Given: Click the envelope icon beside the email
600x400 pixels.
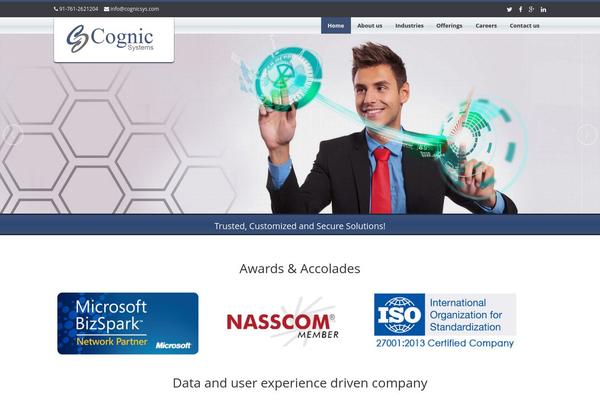Looking at the screenshot, I should (x=106, y=9).
